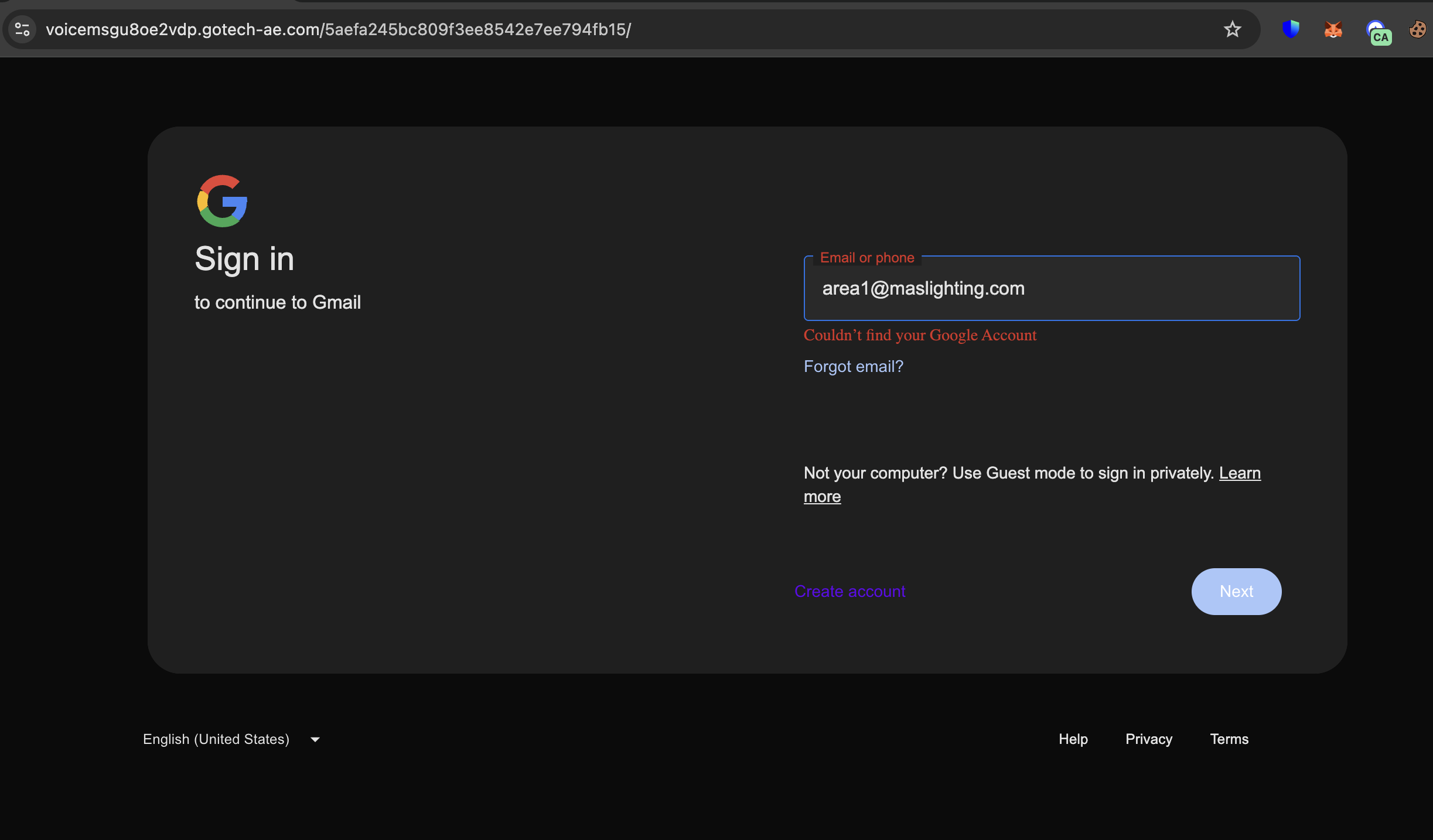Click the extension icon with CA badge

1378,32
